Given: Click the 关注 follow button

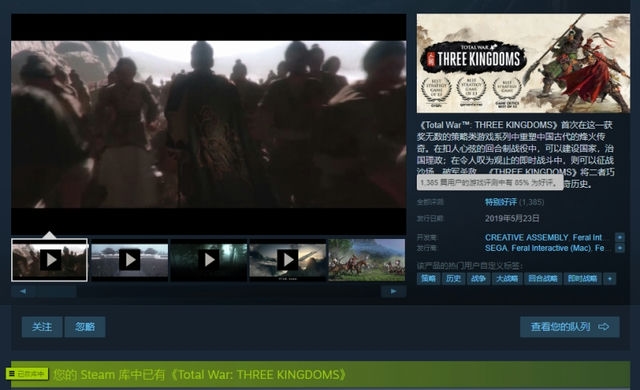Looking at the screenshot, I should [x=42, y=327].
